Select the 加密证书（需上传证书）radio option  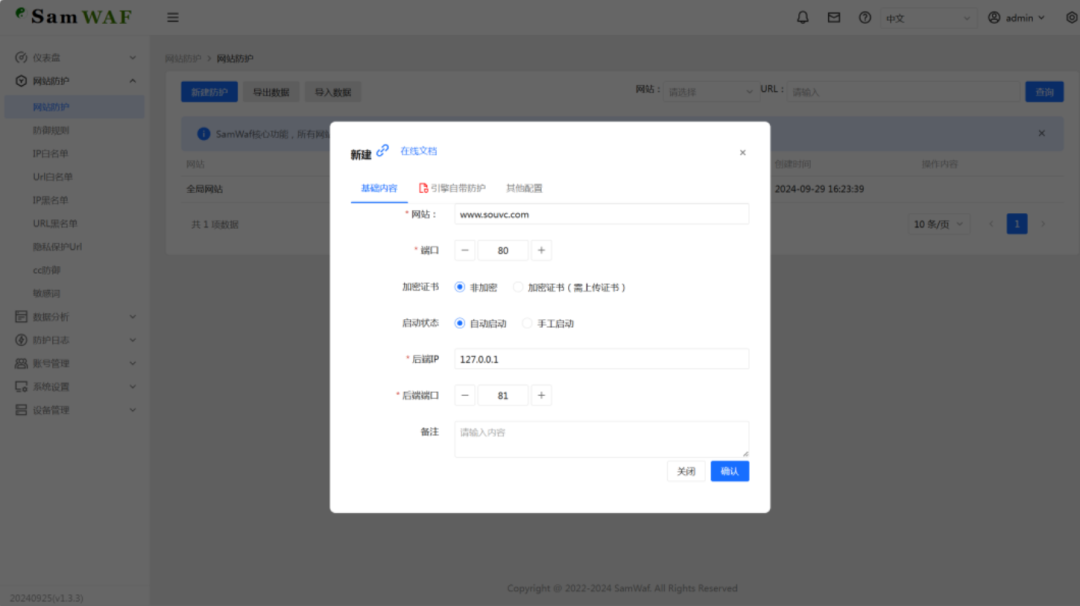click(518, 287)
